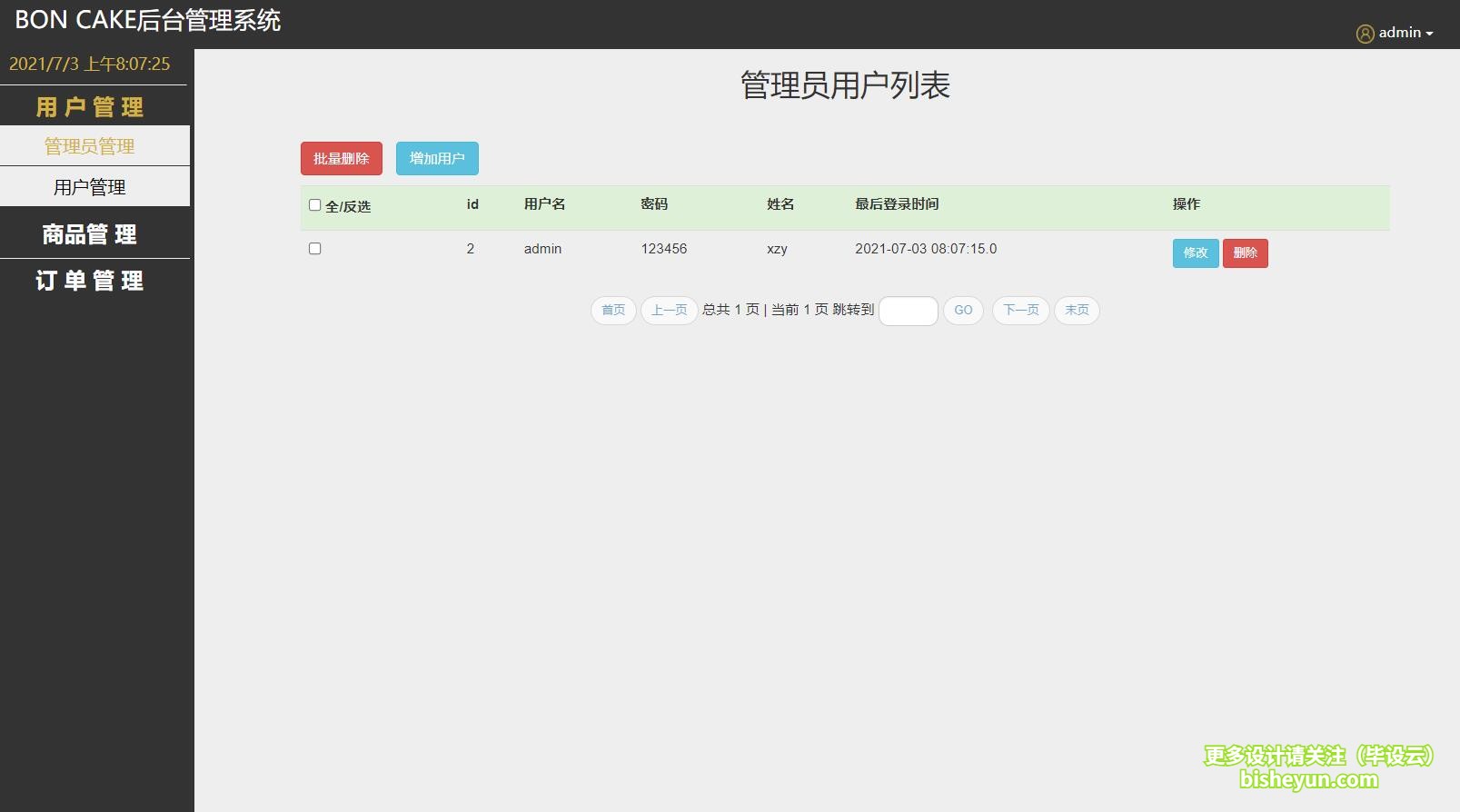Go to 末页 last page
Screen dimensions: 1460x812
(1077, 311)
